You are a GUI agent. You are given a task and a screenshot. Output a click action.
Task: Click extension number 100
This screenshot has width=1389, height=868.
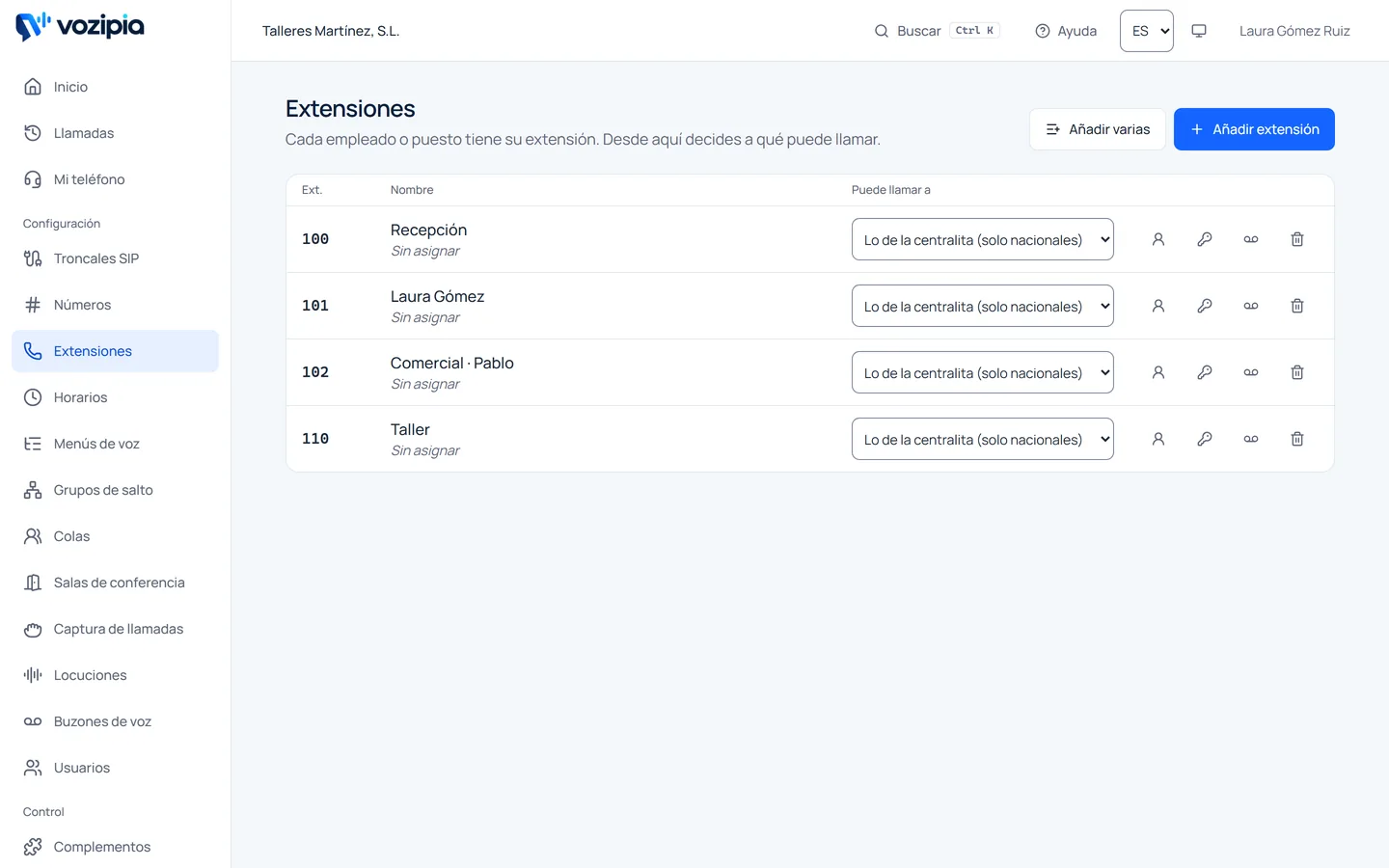pos(315,239)
